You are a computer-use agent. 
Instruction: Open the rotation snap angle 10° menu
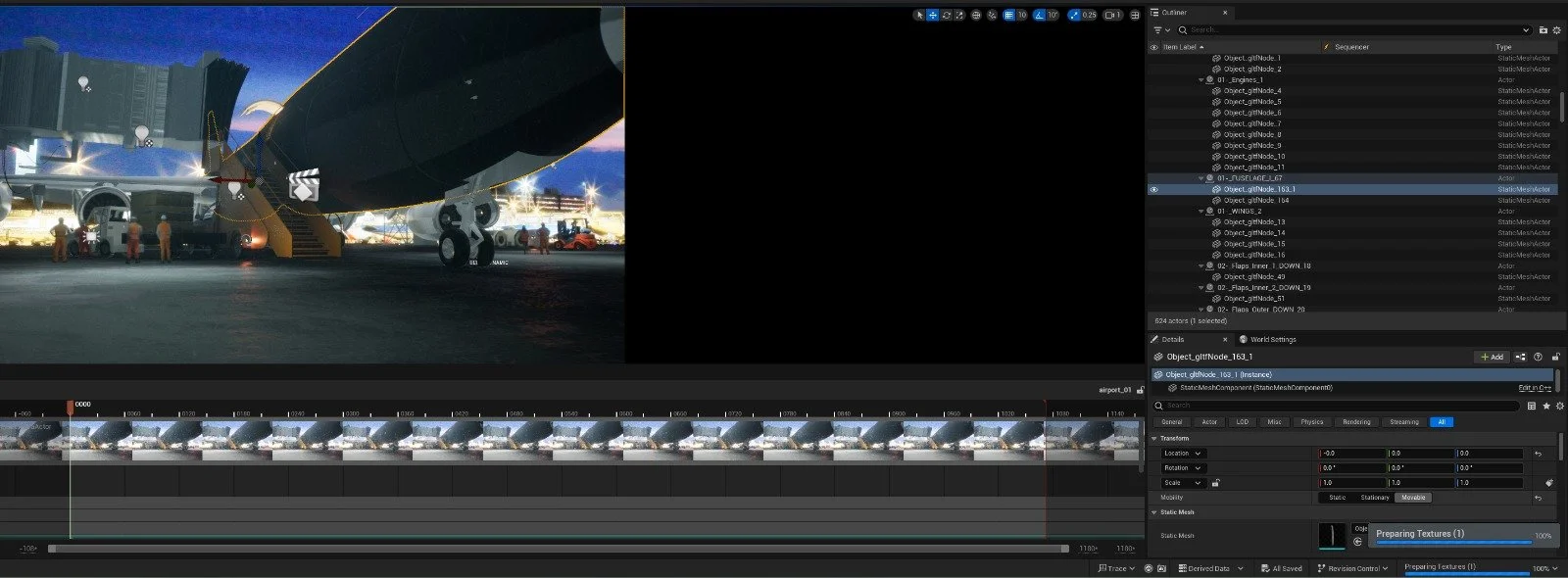pyautogui.click(x=1053, y=15)
